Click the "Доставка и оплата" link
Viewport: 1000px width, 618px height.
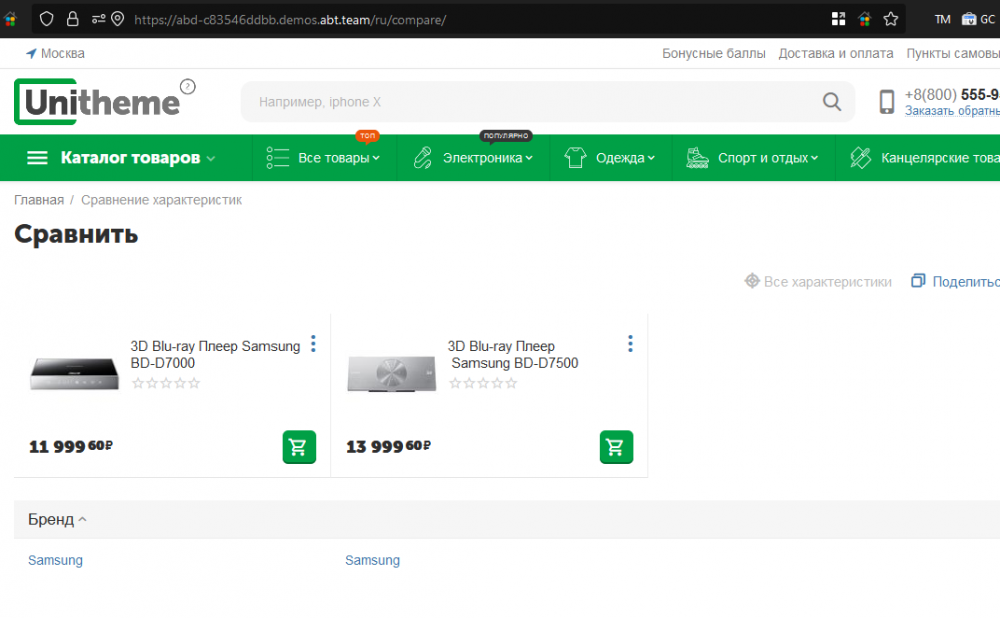836,53
